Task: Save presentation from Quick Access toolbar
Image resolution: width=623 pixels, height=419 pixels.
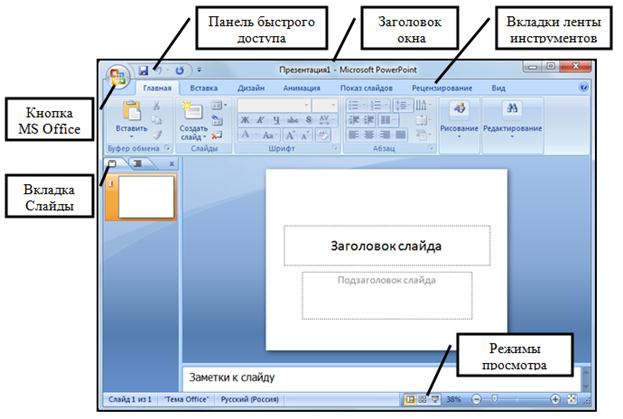Action: pyautogui.click(x=143, y=71)
